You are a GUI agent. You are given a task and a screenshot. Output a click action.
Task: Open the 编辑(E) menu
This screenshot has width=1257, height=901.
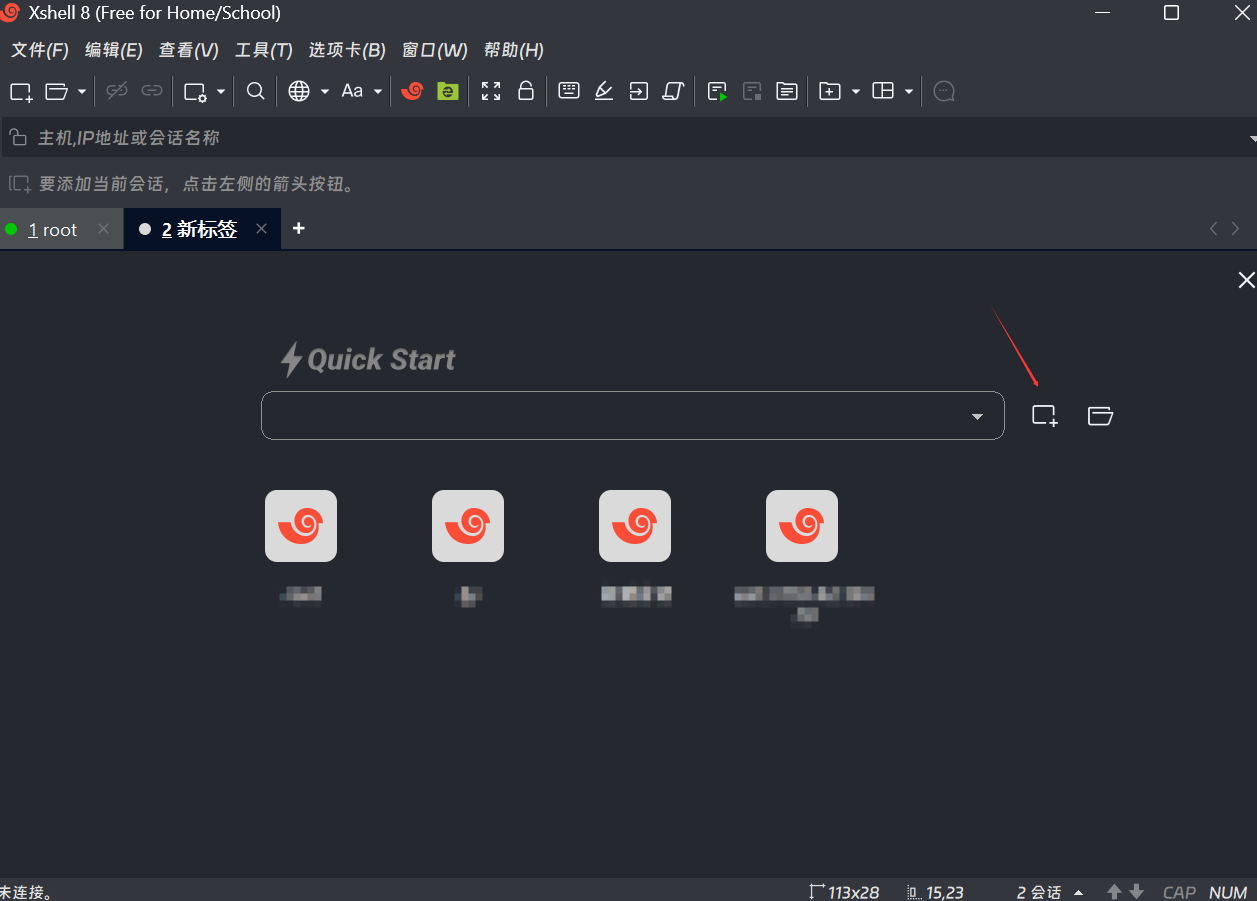(x=114, y=50)
